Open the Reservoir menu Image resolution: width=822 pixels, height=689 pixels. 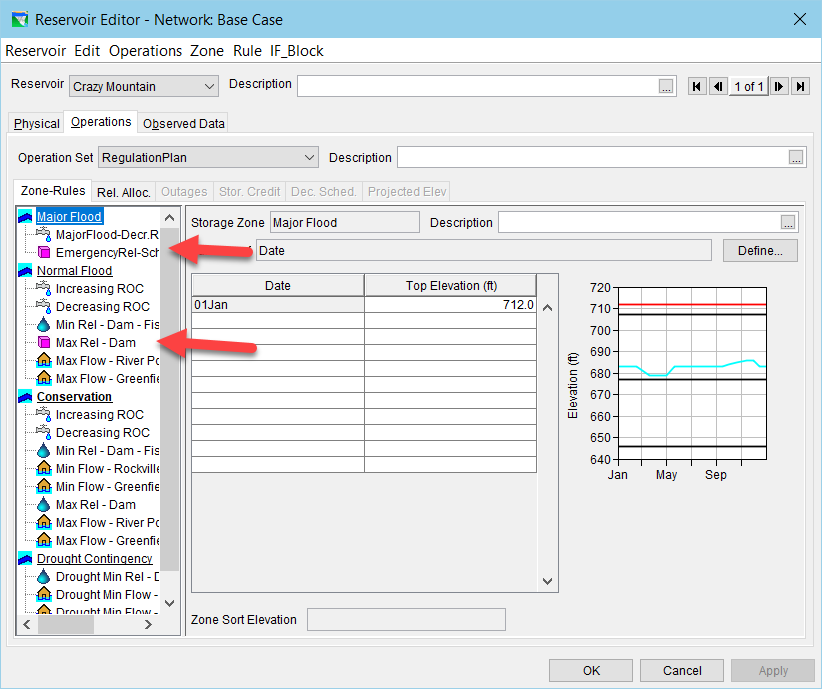pos(36,51)
